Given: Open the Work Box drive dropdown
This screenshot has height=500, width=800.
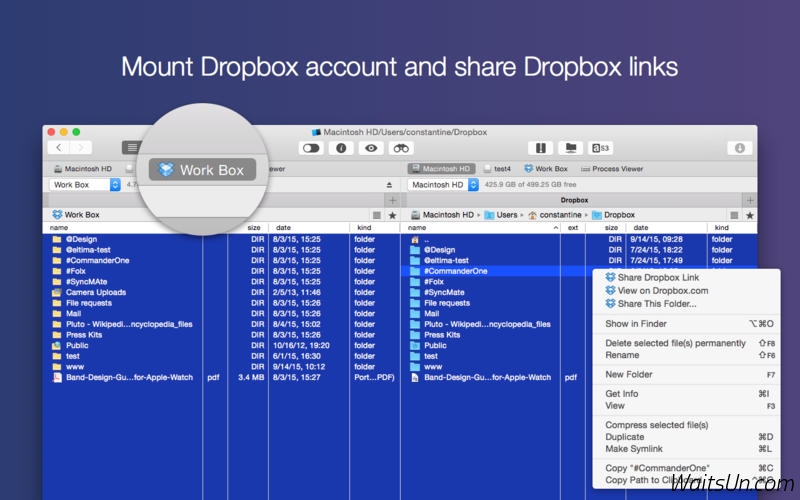Looking at the screenshot, I should click(84, 185).
